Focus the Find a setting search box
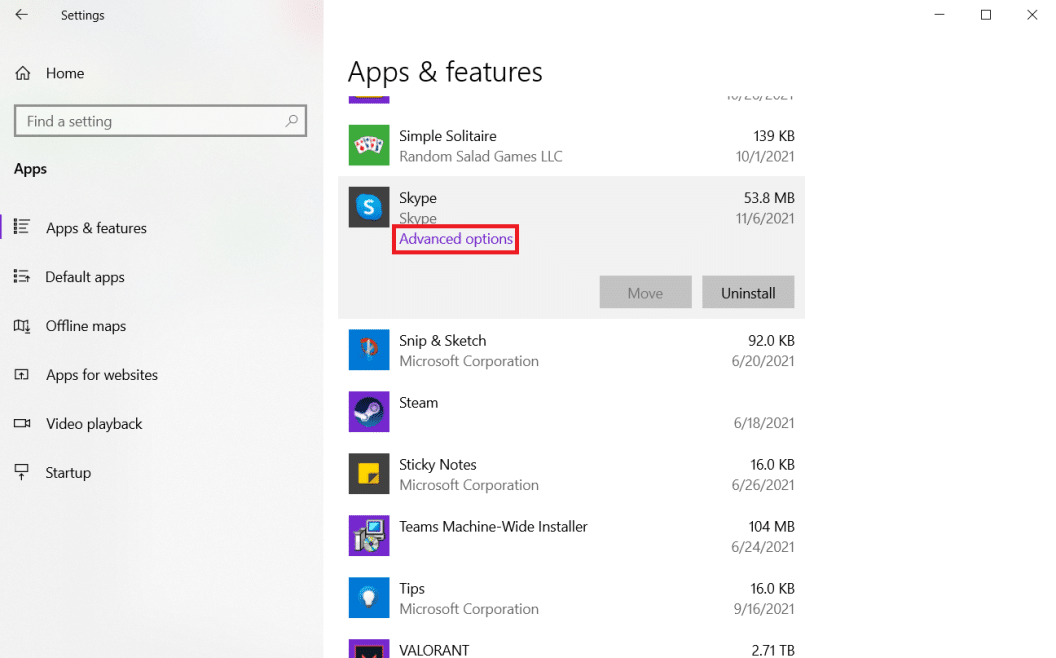Image resolution: width=1056 pixels, height=658 pixels. 150,121
